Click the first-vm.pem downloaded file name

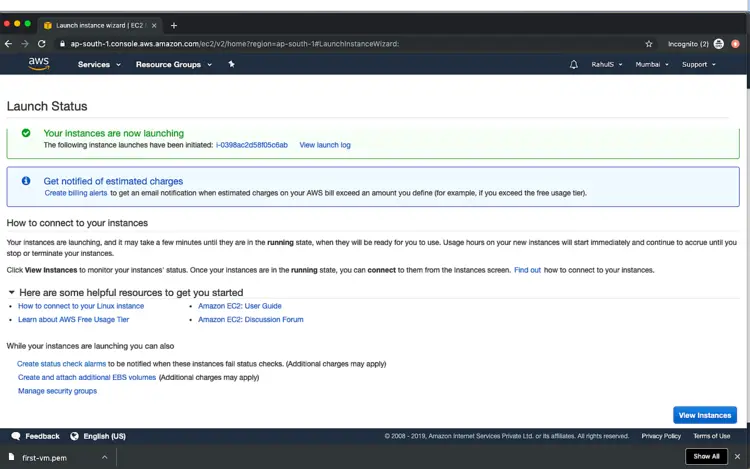click(x=44, y=458)
